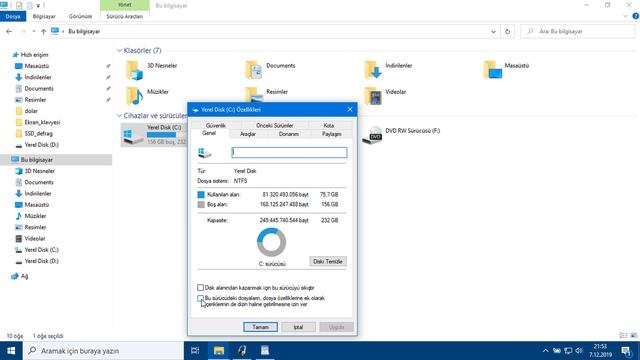This screenshot has height=360, width=640.
Task: Open the notification center icon
Action: 626,351
